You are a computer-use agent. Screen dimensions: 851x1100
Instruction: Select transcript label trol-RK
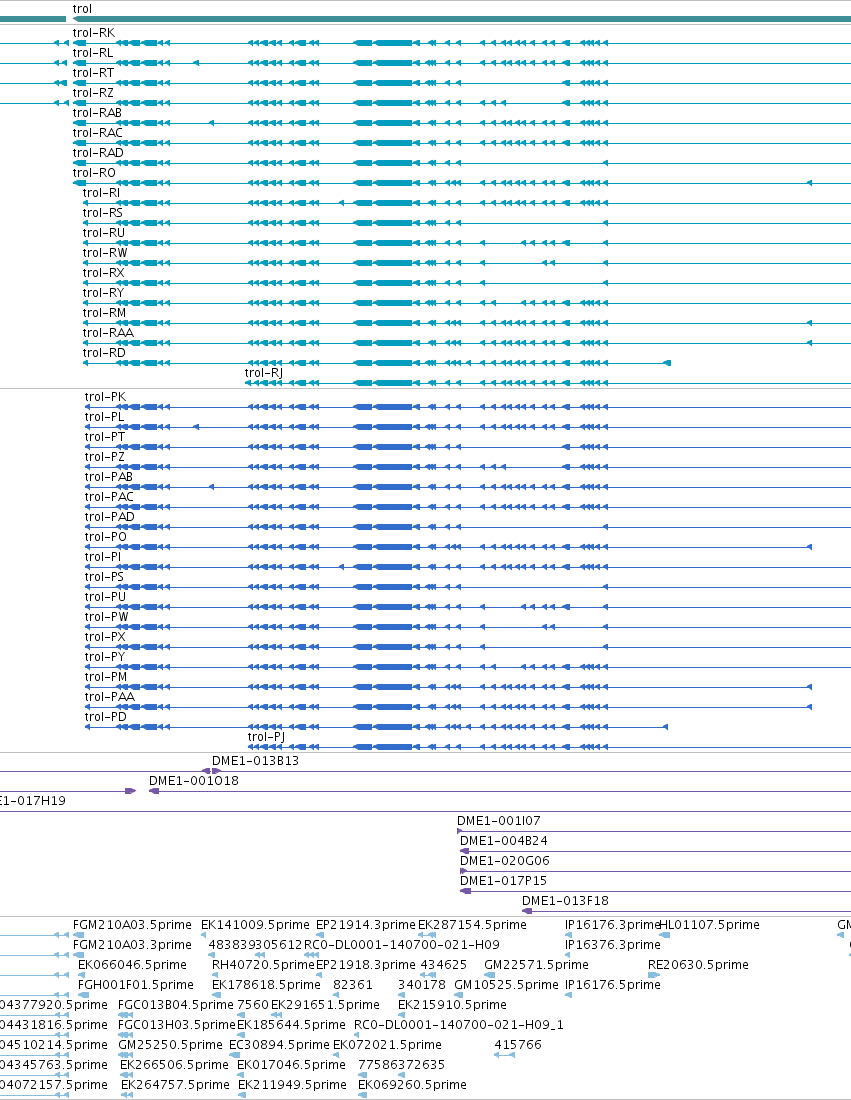tap(94, 33)
